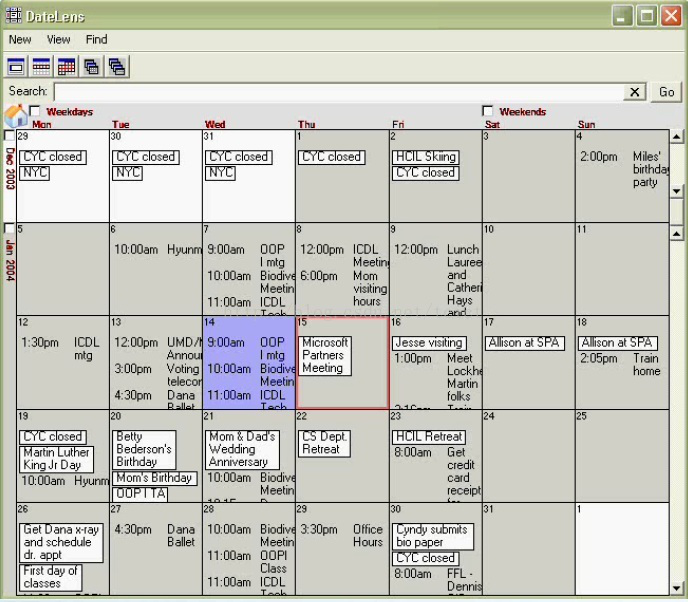Open the View menu
This screenshot has width=688, height=602.
(59, 40)
